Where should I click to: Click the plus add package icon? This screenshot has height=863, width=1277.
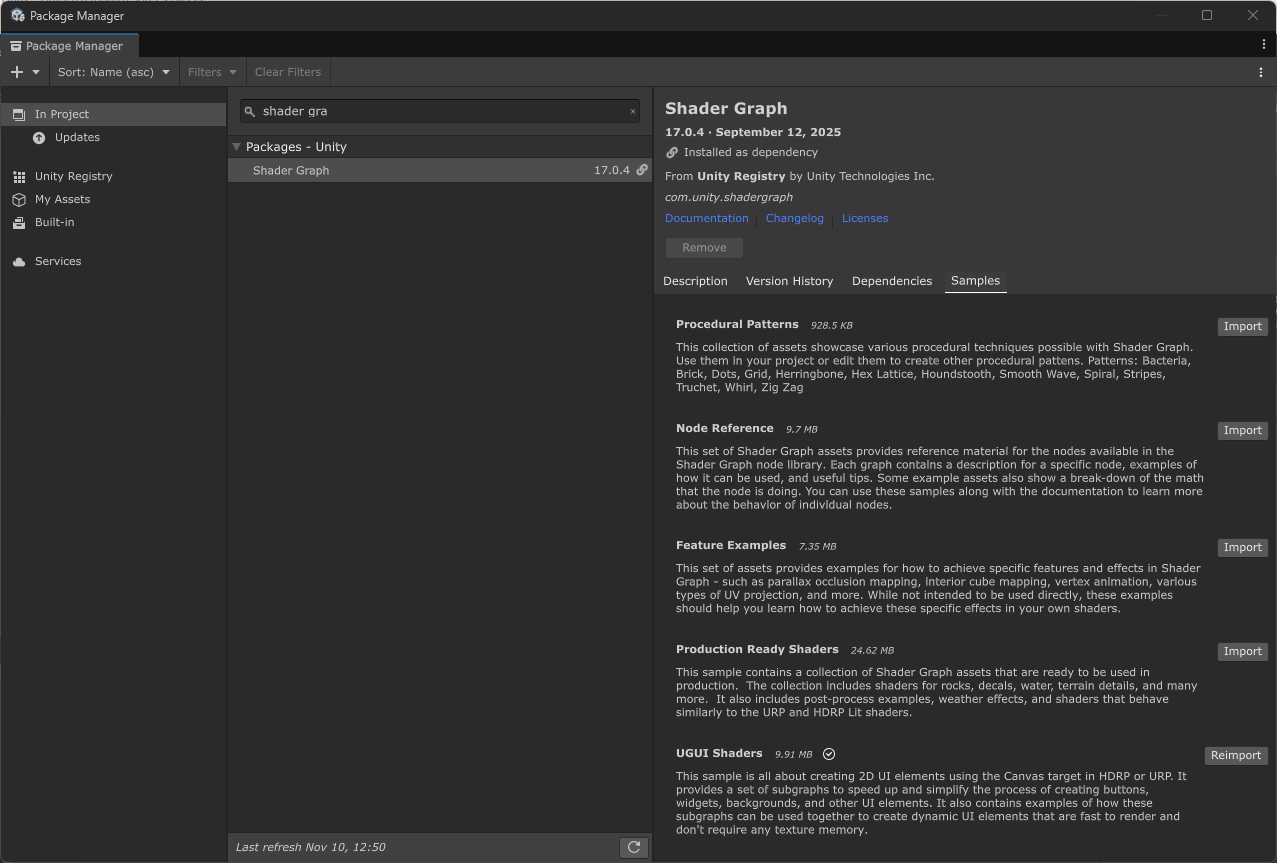pos(16,72)
